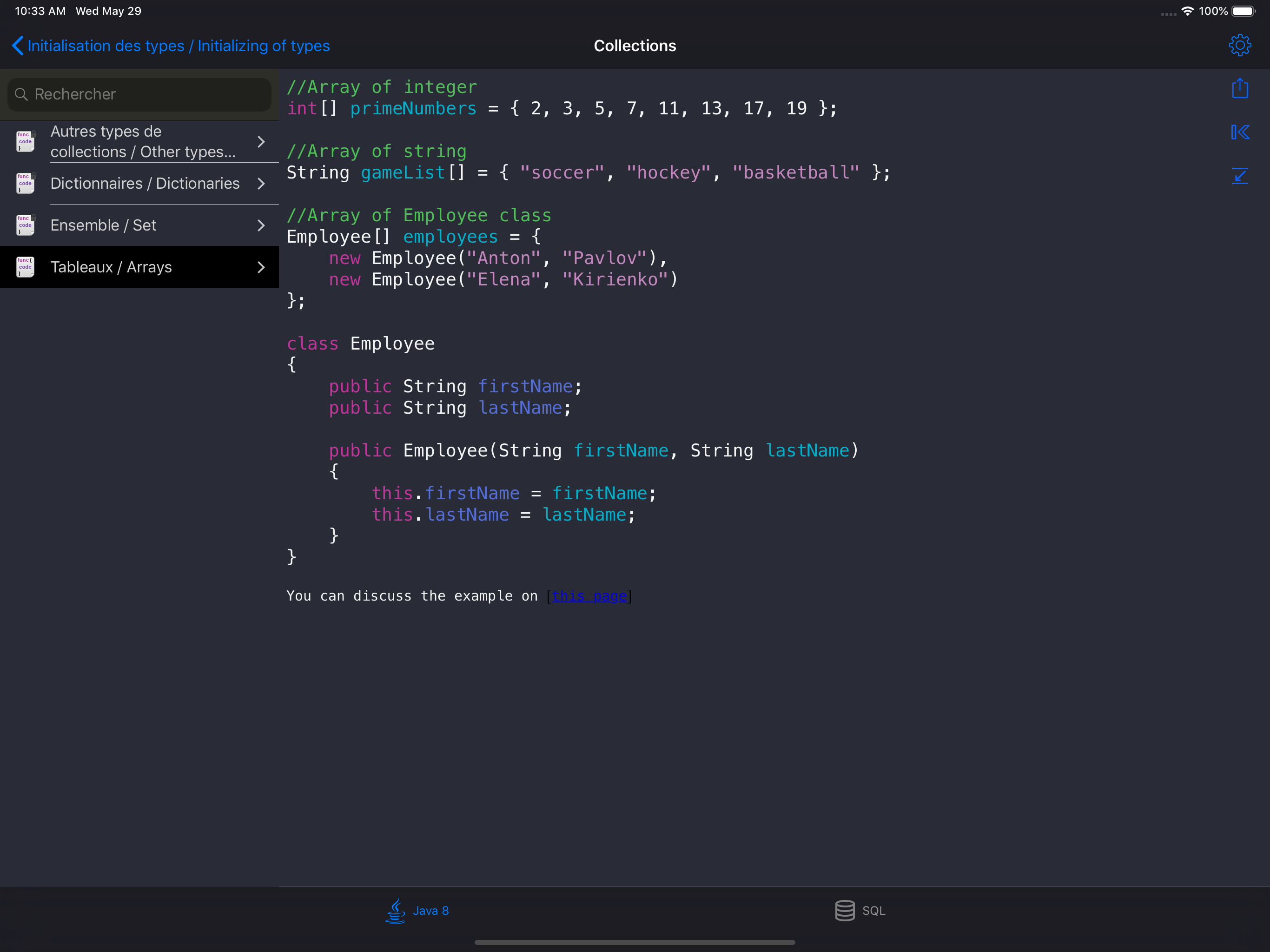1270x952 pixels.
Task: Tap the battery indicator in status bar
Action: [x=1244, y=12]
